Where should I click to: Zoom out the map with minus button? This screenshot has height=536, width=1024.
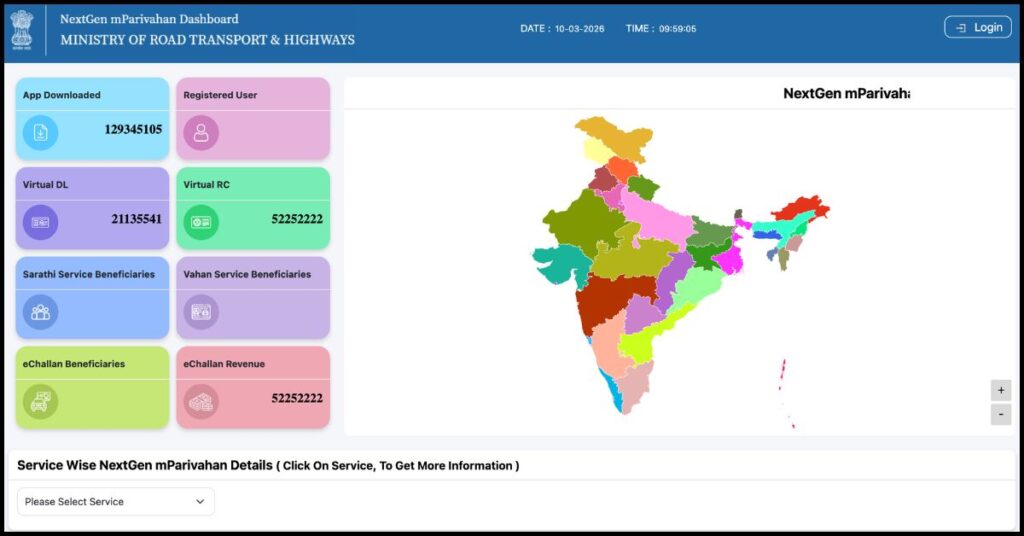(1000, 415)
